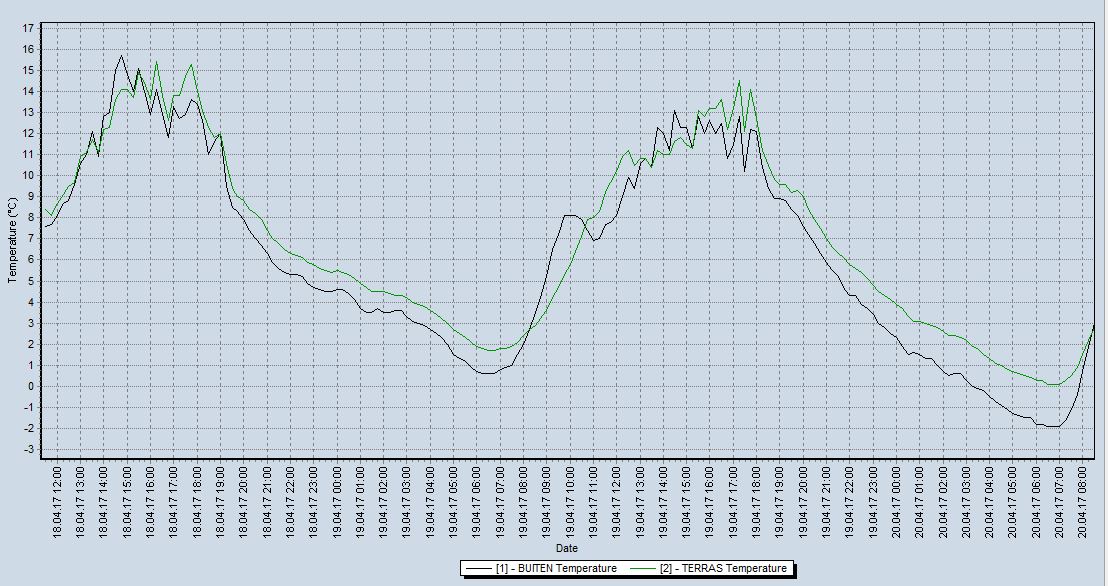This screenshot has height=586, width=1108.
Task: Click the TERRAS Temperature legend entry
Action: [x=723, y=568]
